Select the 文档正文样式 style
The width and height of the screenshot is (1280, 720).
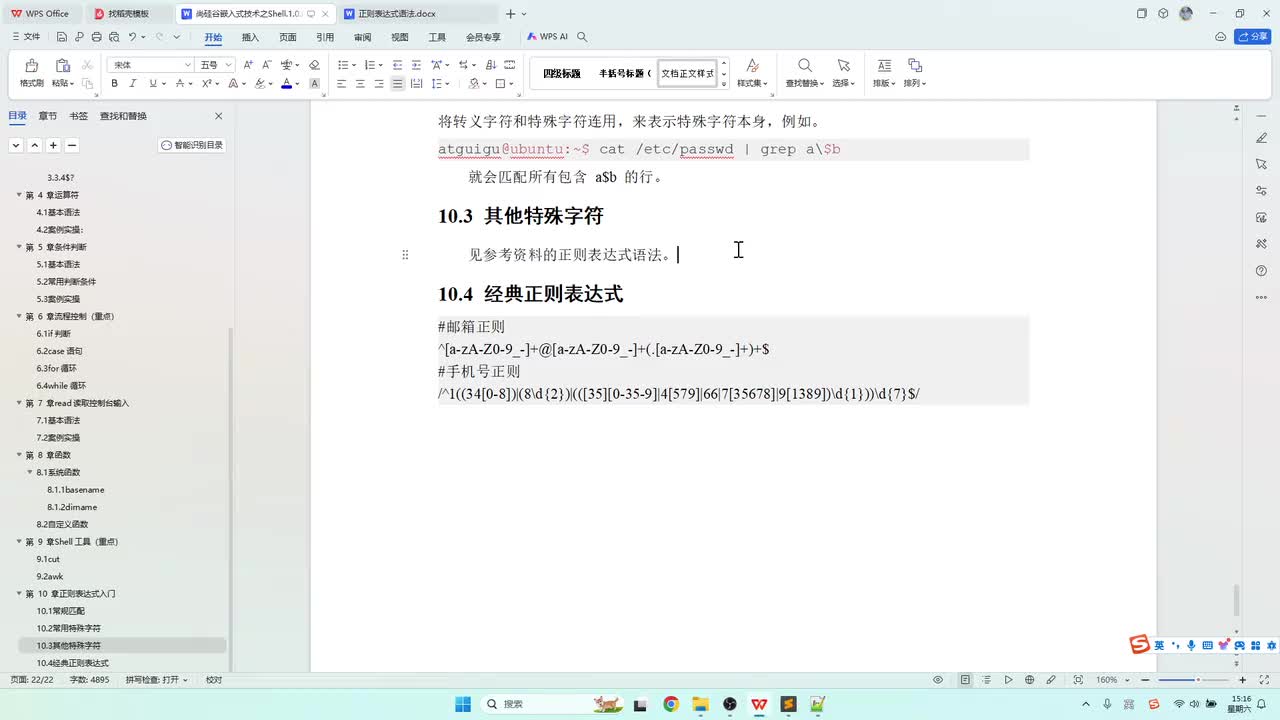click(688, 73)
